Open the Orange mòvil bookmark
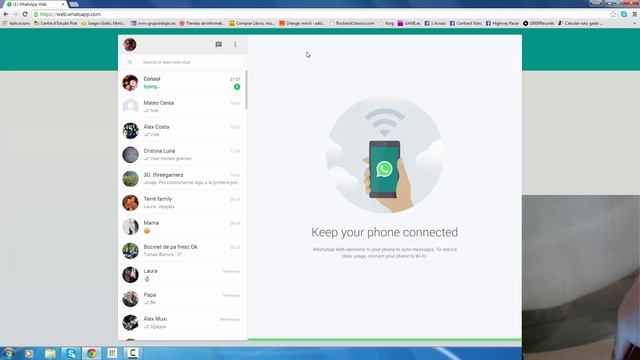Image resolution: width=640 pixels, height=360 pixels. tap(302, 23)
